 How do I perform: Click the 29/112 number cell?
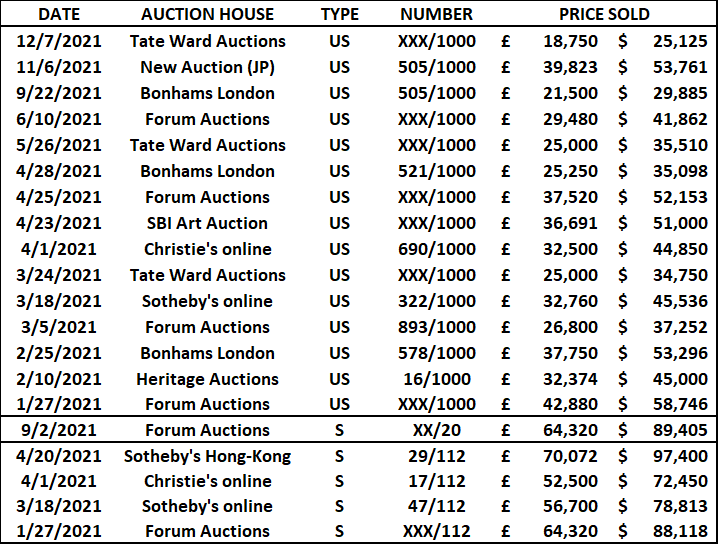click(x=437, y=456)
